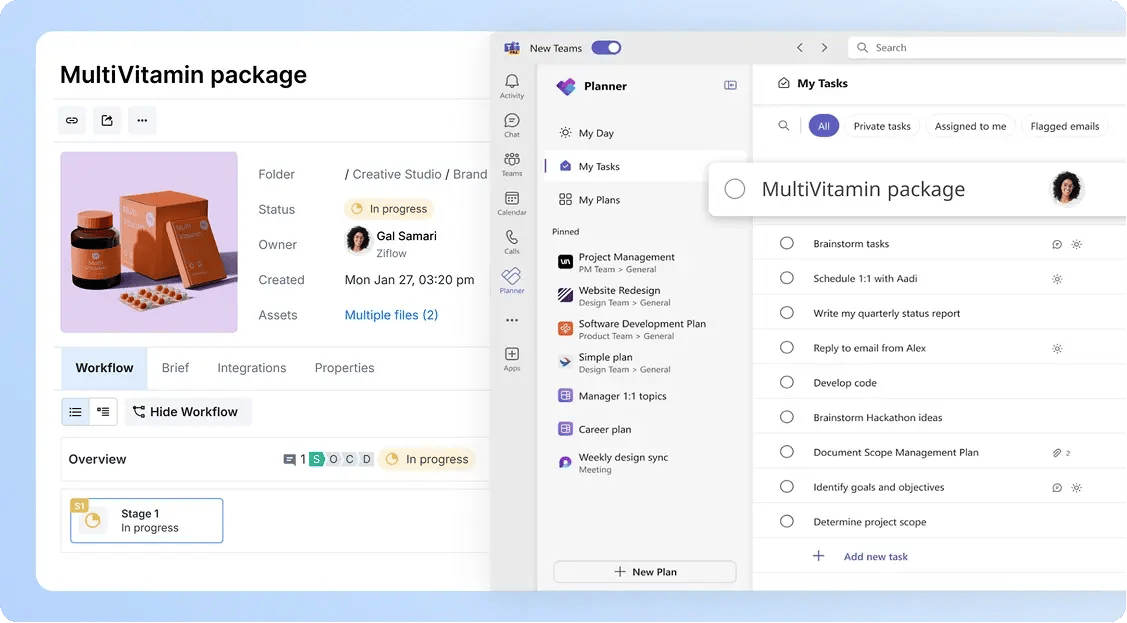Viewport: 1127px width, 623px height.
Task: Click the share icon below the title
Action: (x=106, y=120)
